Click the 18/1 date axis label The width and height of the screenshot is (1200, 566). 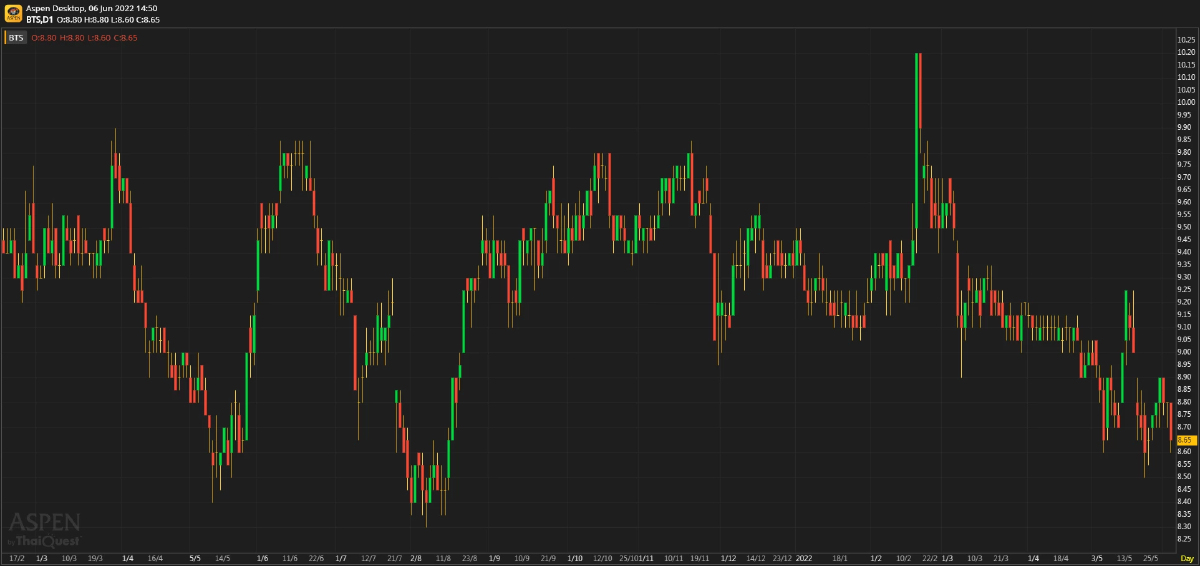840,557
